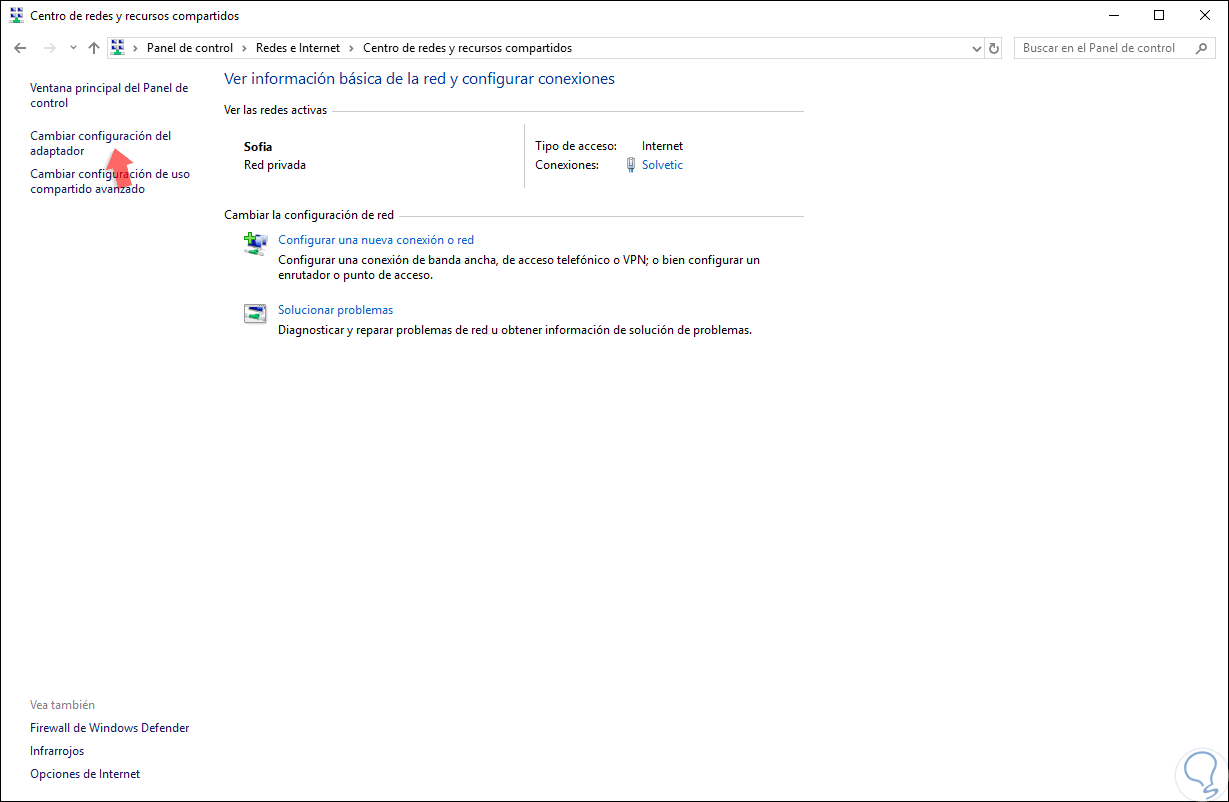Click the window icon in title bar
Image resolution: width=1229 pixels, height=802 pixels.
tap(17, 16)
